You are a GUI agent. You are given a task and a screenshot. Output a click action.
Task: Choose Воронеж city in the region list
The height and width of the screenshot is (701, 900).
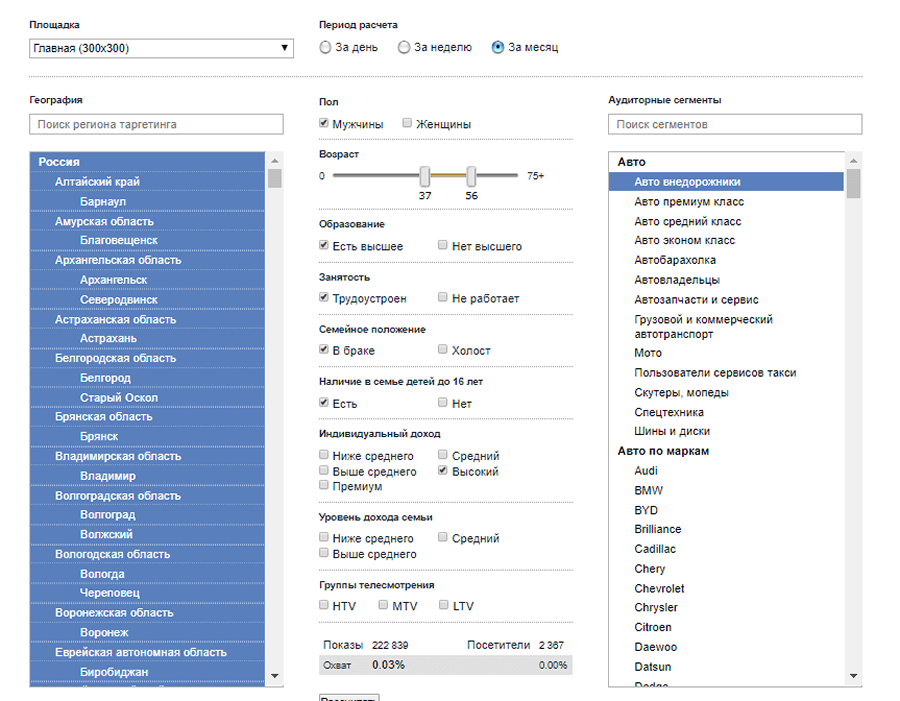pyautogui.click(x=105, y=633)
